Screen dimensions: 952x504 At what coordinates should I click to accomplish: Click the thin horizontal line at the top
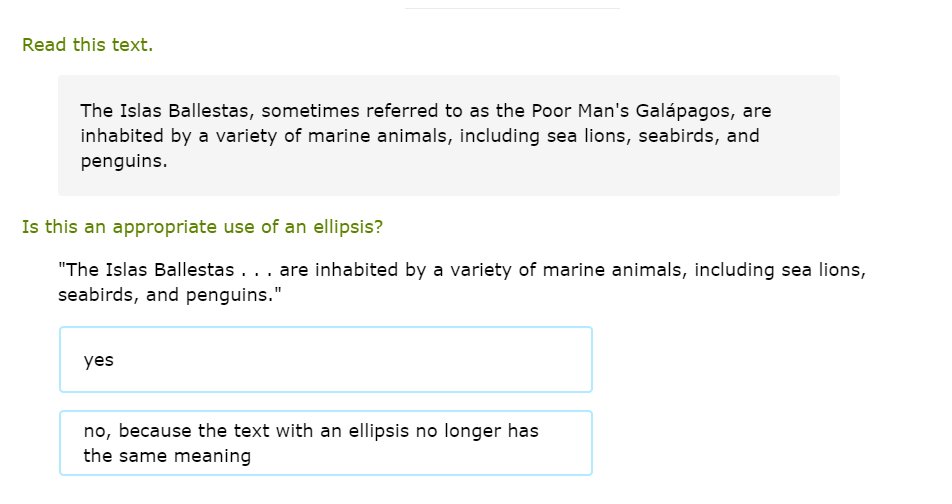coord(512,8)
